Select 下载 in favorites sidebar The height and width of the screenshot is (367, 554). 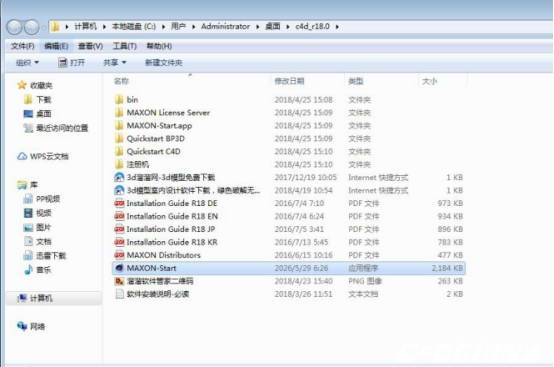coord(44,100)
